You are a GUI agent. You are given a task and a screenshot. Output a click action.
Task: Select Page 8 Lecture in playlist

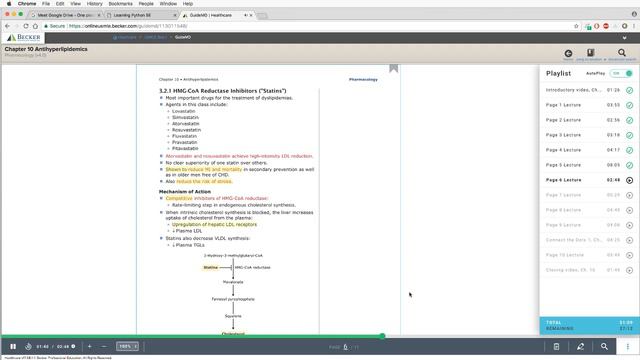[x=589, y=210]
